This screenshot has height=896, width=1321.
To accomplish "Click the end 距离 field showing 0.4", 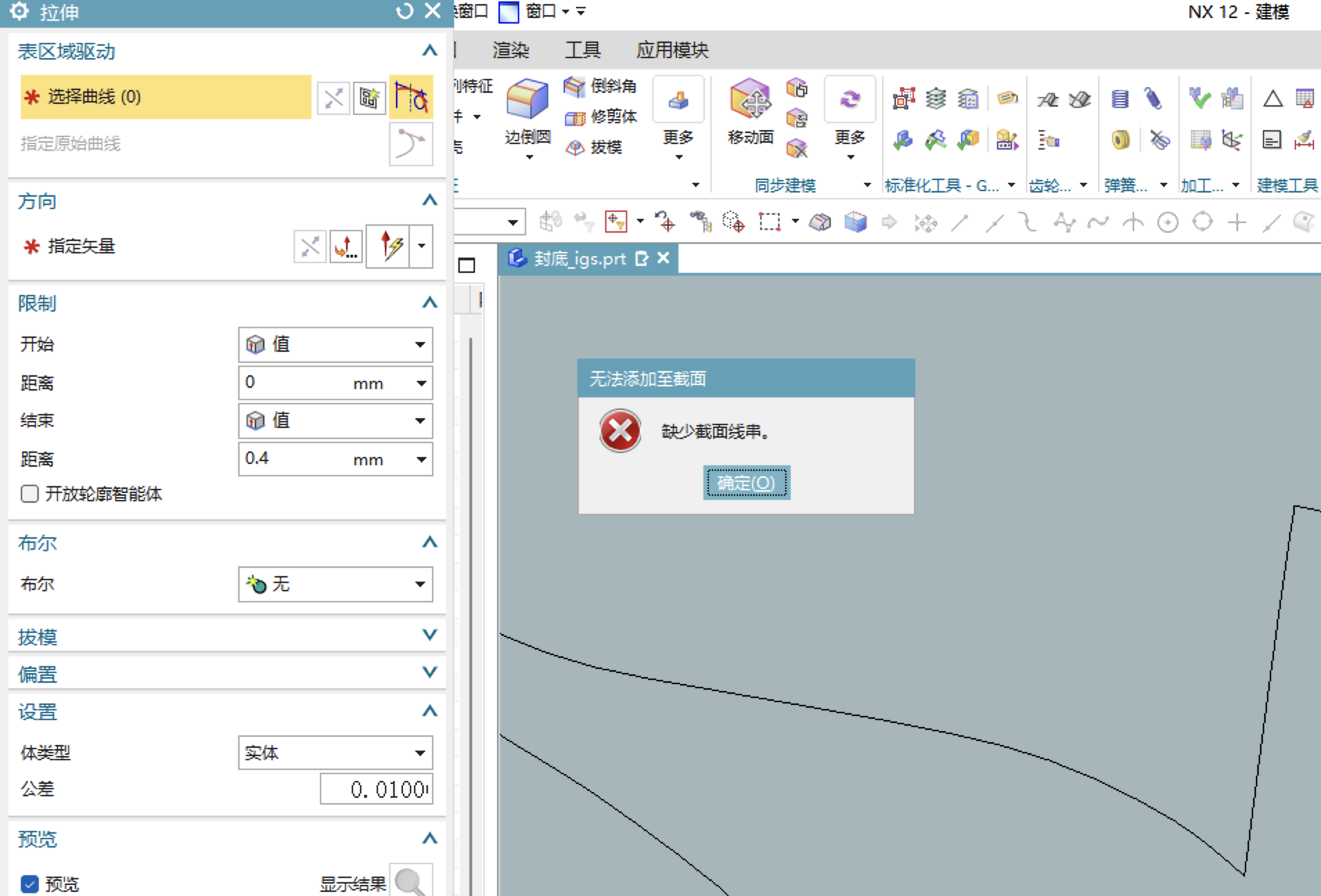I will (x=336, y=459).
